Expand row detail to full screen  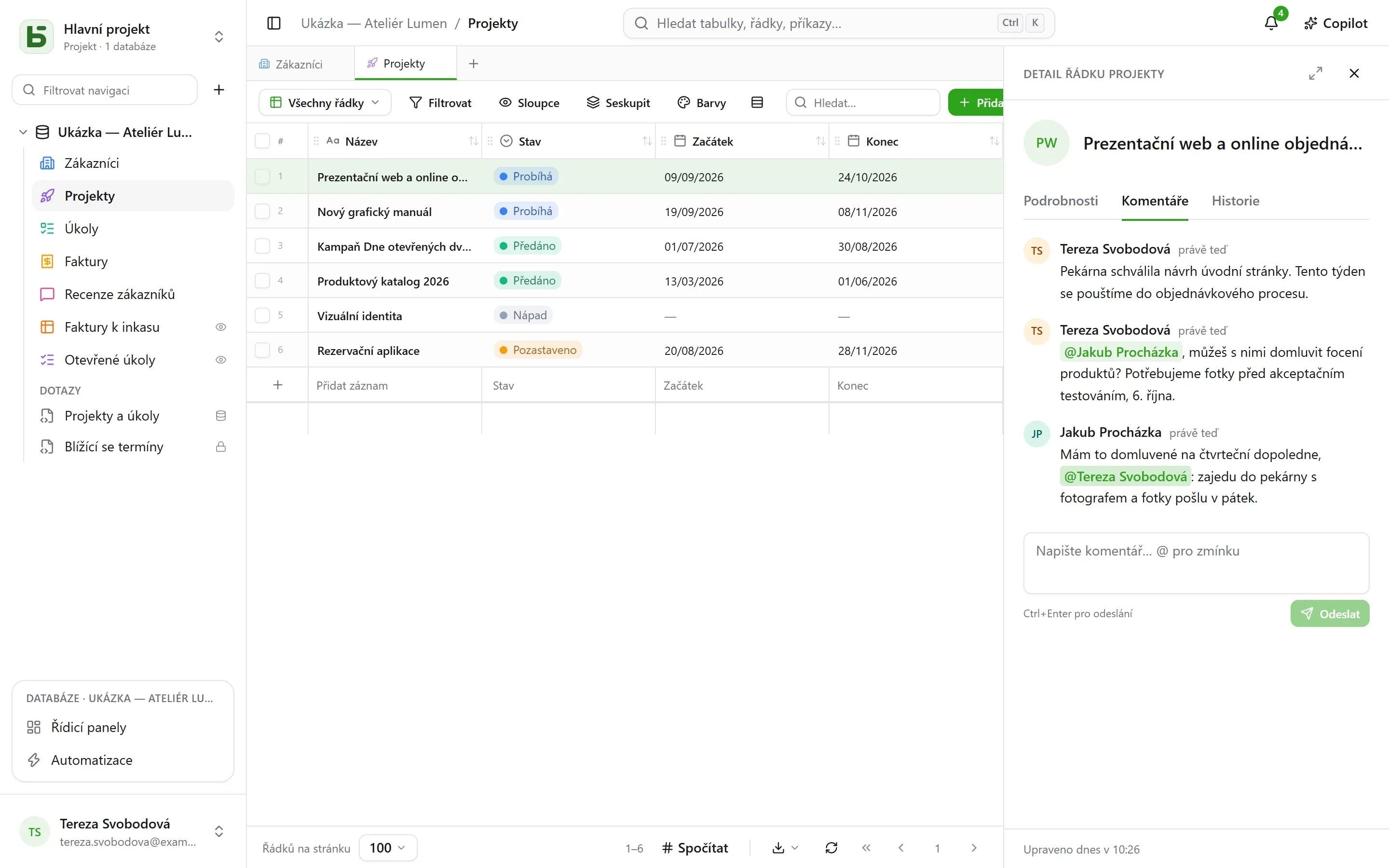(1315, 73)
